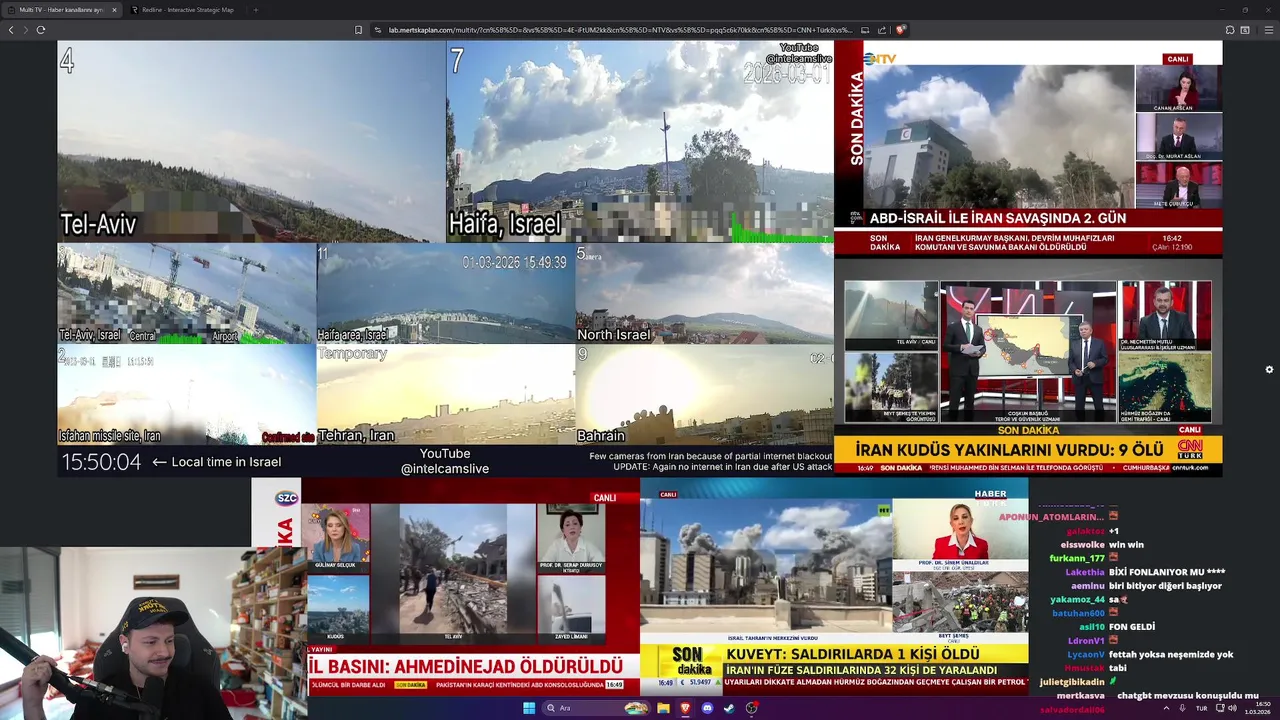This screenshot has height=720, width=1280.
Task: Open the browser hamburger menu
Action: tap(1269, 30)
